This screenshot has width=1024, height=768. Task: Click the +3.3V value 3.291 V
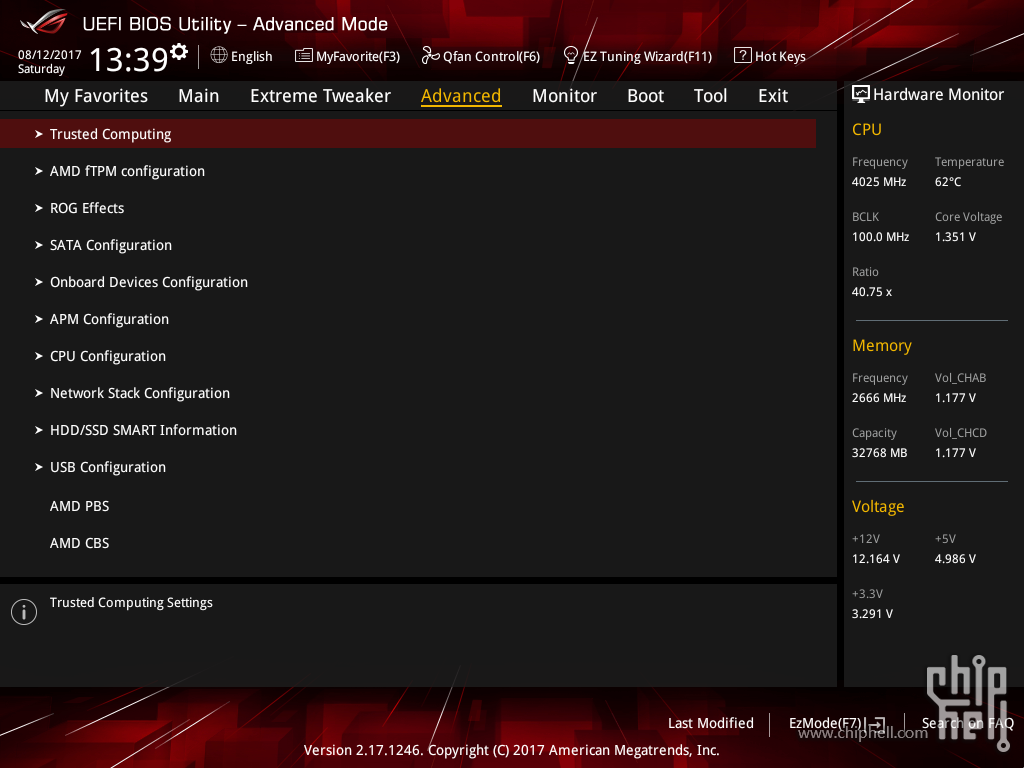872,614
